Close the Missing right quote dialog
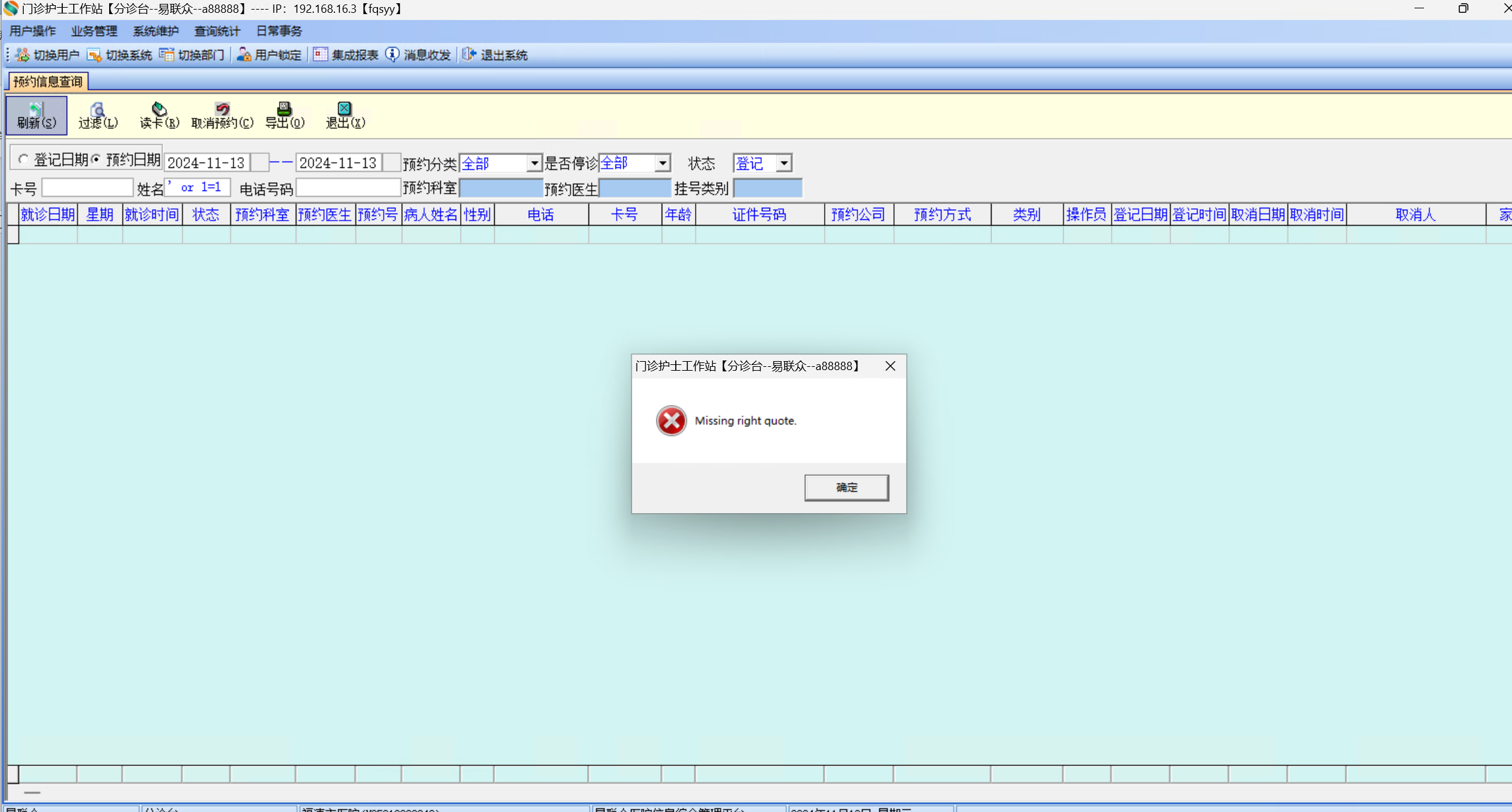This screenshot has height=812, width=1512. [x=890, y=366]
